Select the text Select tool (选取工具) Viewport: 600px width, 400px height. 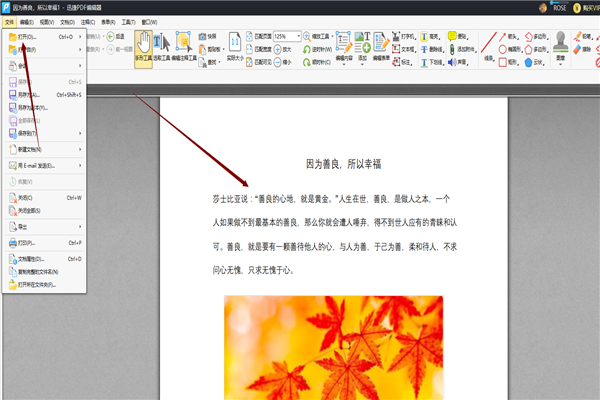162,47
